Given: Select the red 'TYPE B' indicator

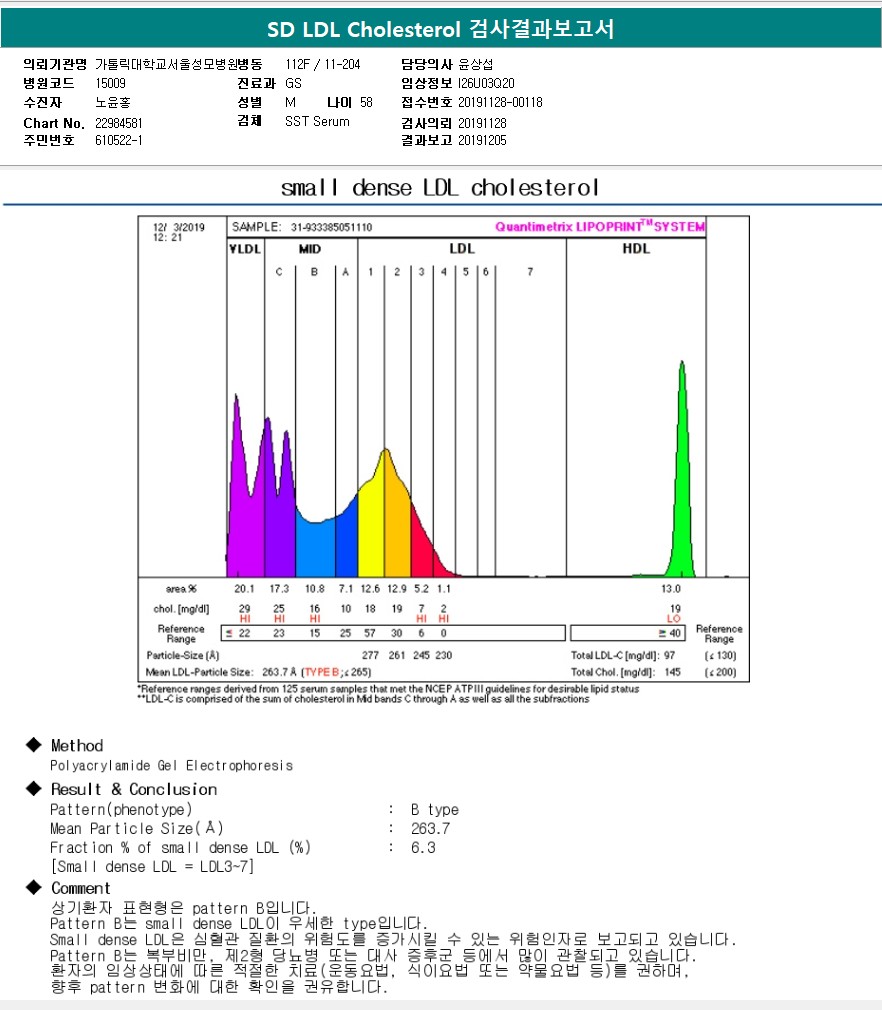Looking at the screenshot, I should click(x=321, y=672).
